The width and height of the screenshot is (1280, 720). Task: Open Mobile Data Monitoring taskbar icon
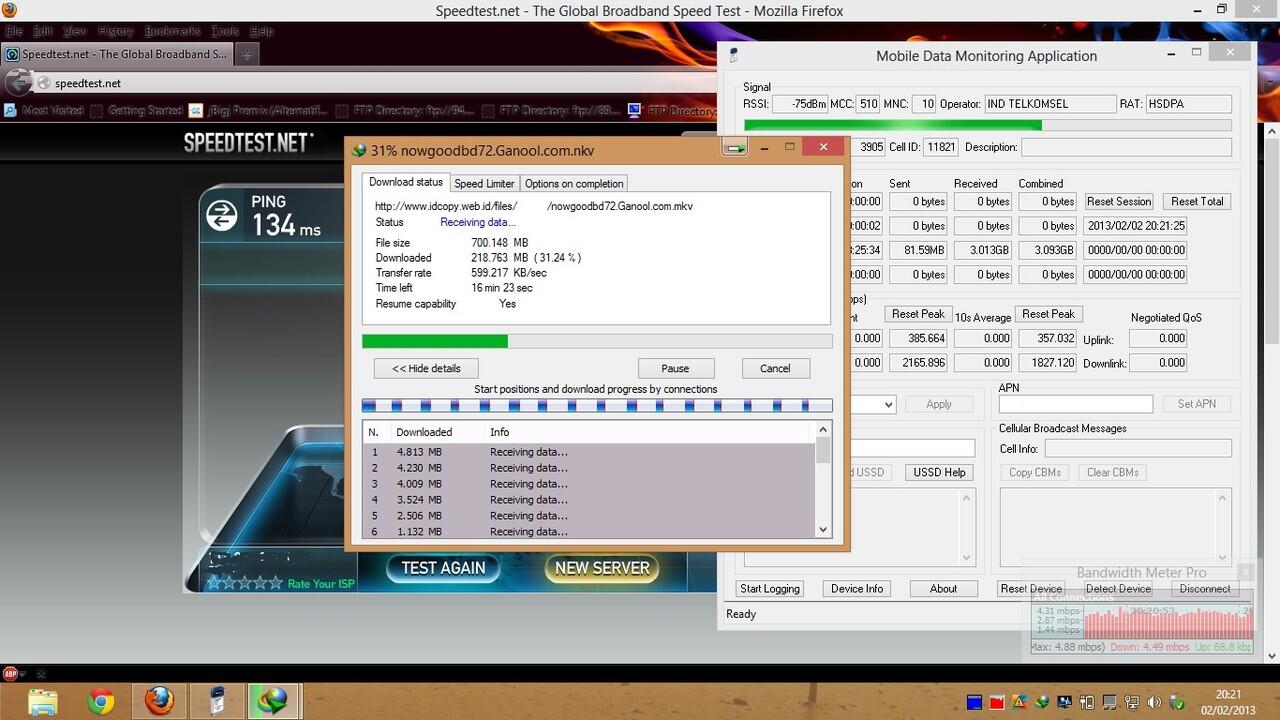coord(216,701)
